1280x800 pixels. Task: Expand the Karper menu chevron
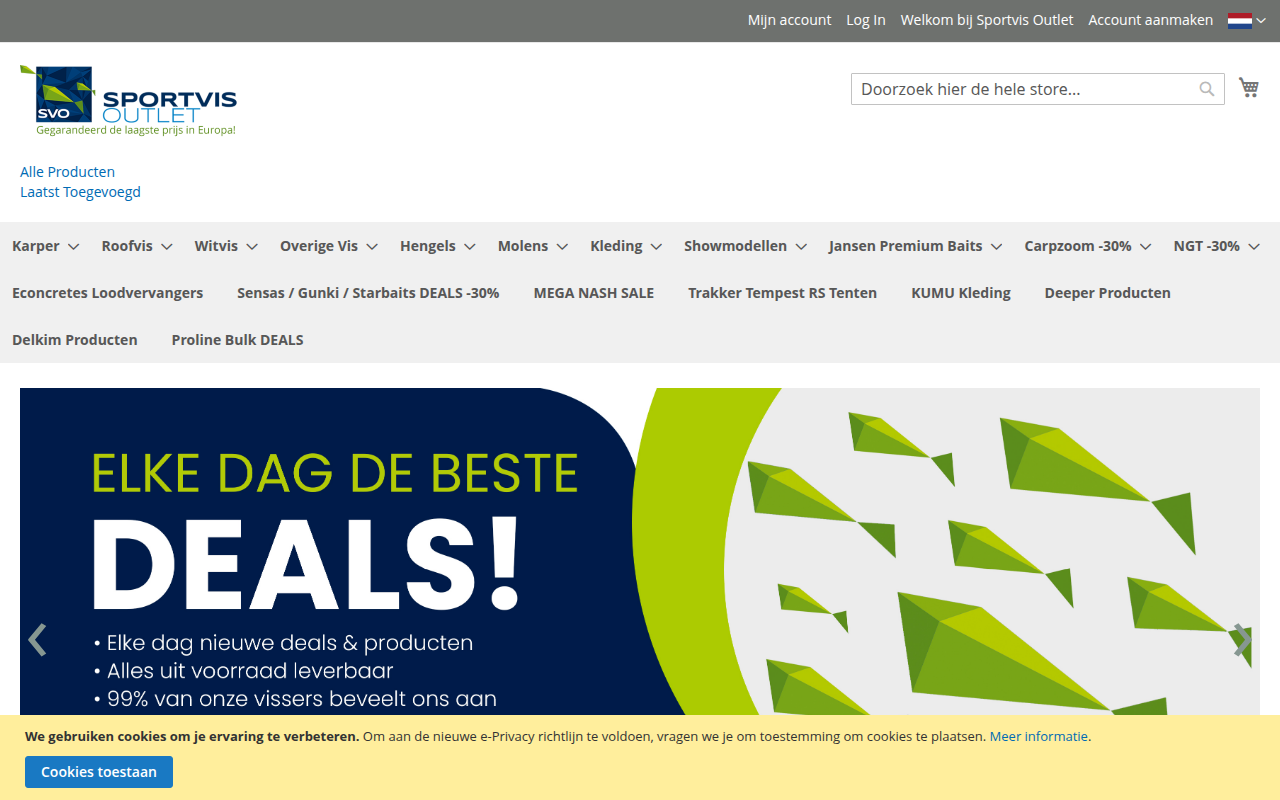pyautogui.click(x=73, y=247)
